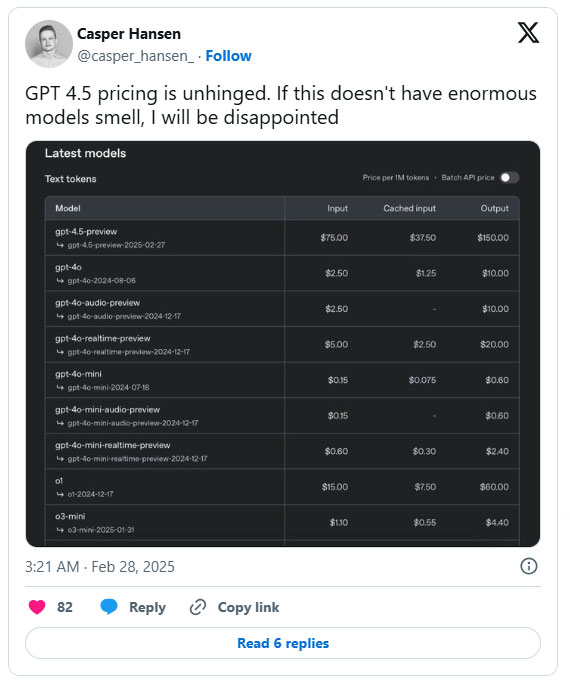
Task: Open Read 6 replies button
Action: [x=283, y=643]
